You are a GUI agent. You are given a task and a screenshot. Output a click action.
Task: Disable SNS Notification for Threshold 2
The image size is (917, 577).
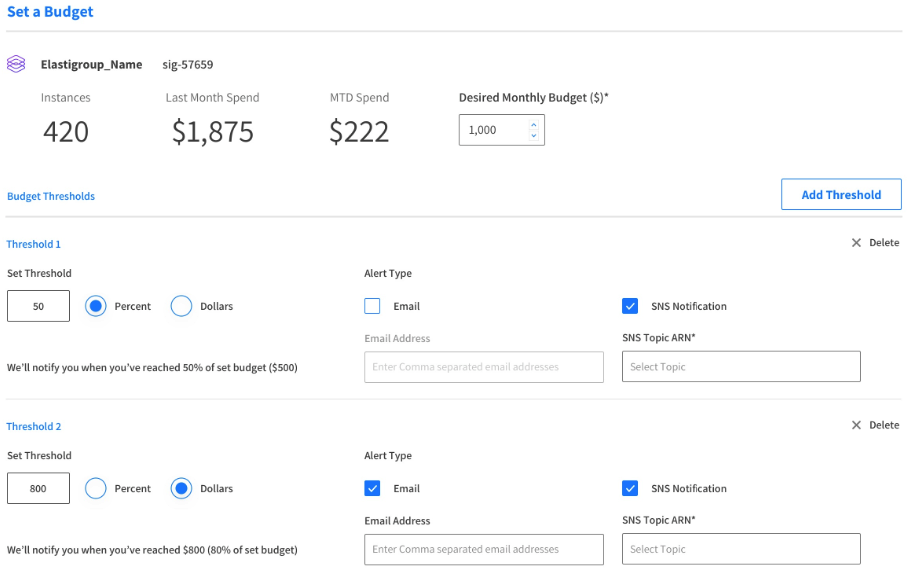point(630,488)
